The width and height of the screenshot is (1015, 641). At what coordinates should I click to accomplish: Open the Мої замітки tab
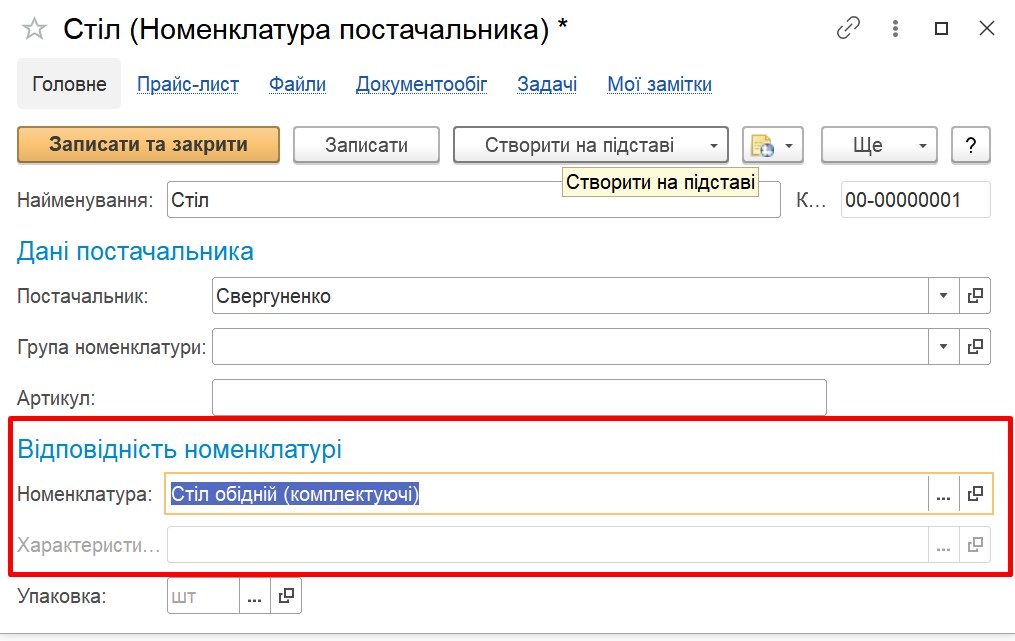[660, 84]
